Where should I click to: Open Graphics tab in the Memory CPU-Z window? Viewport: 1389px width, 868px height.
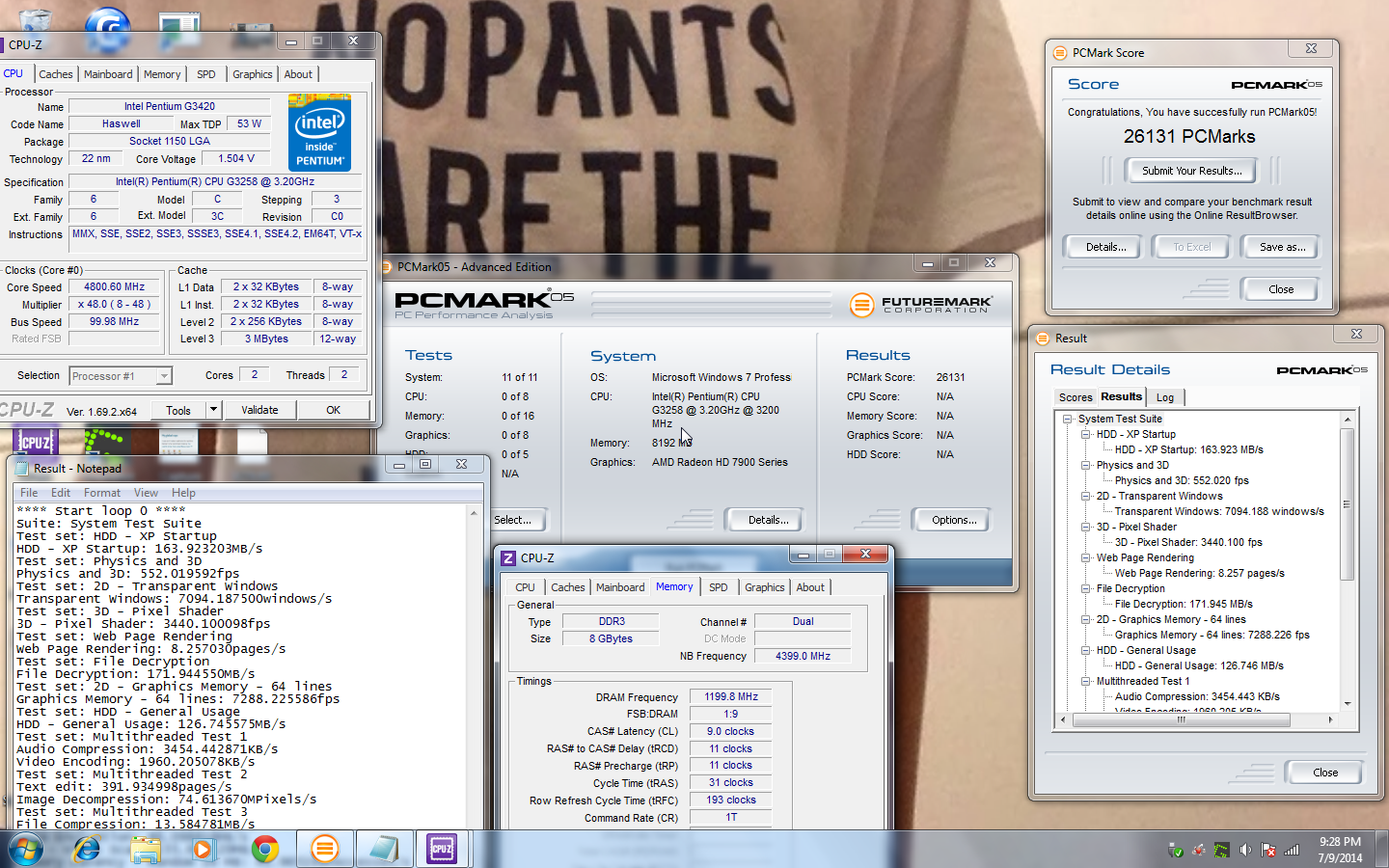765,587
